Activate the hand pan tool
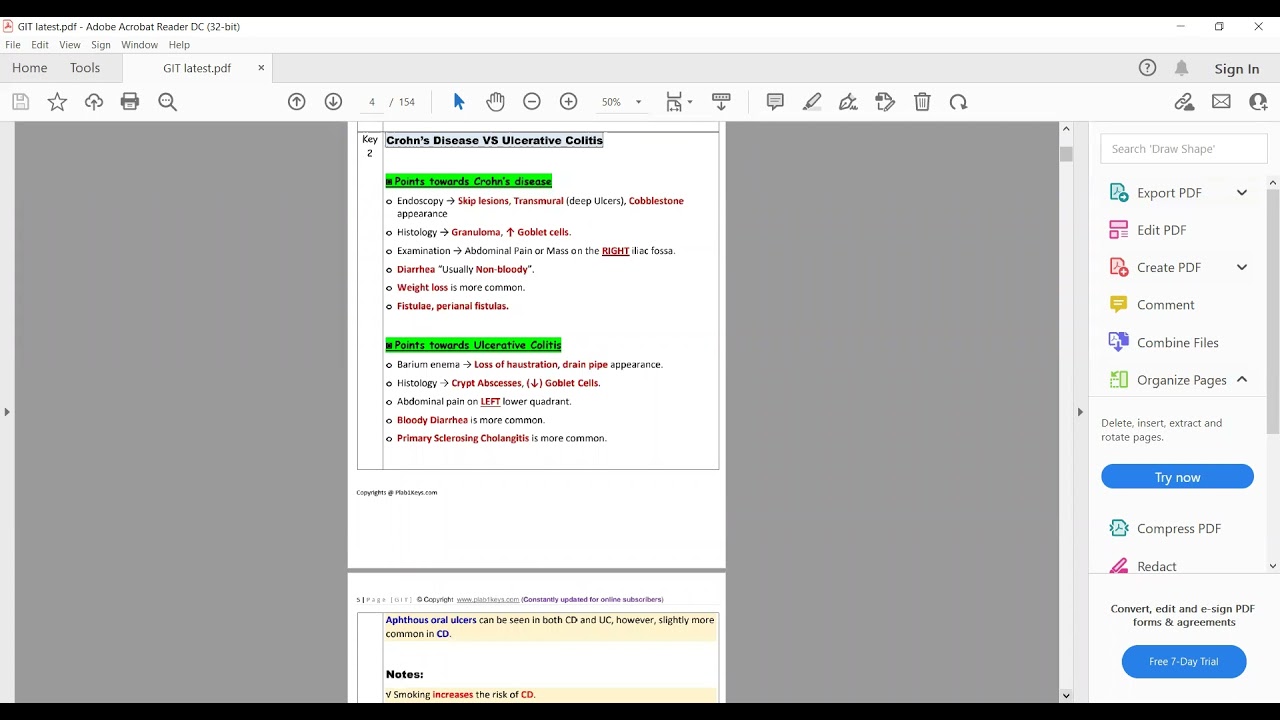This screenshot has width=1280, height=720. tap(495, 102)
